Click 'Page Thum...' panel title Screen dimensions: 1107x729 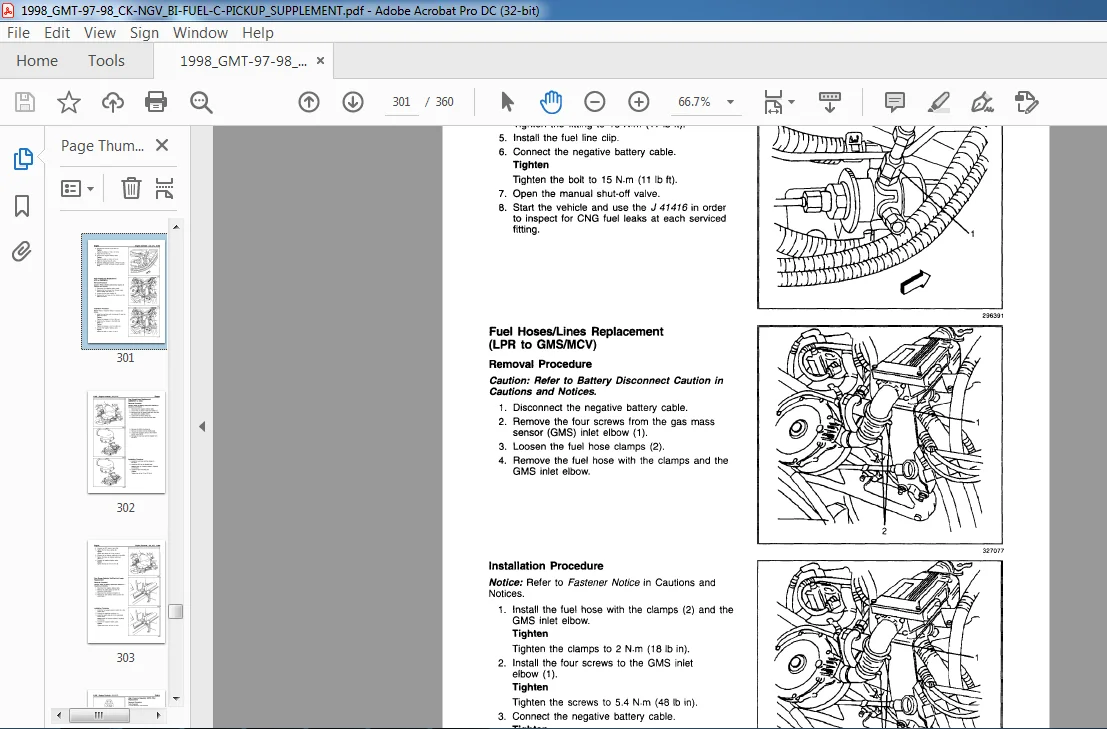[102, 145]
